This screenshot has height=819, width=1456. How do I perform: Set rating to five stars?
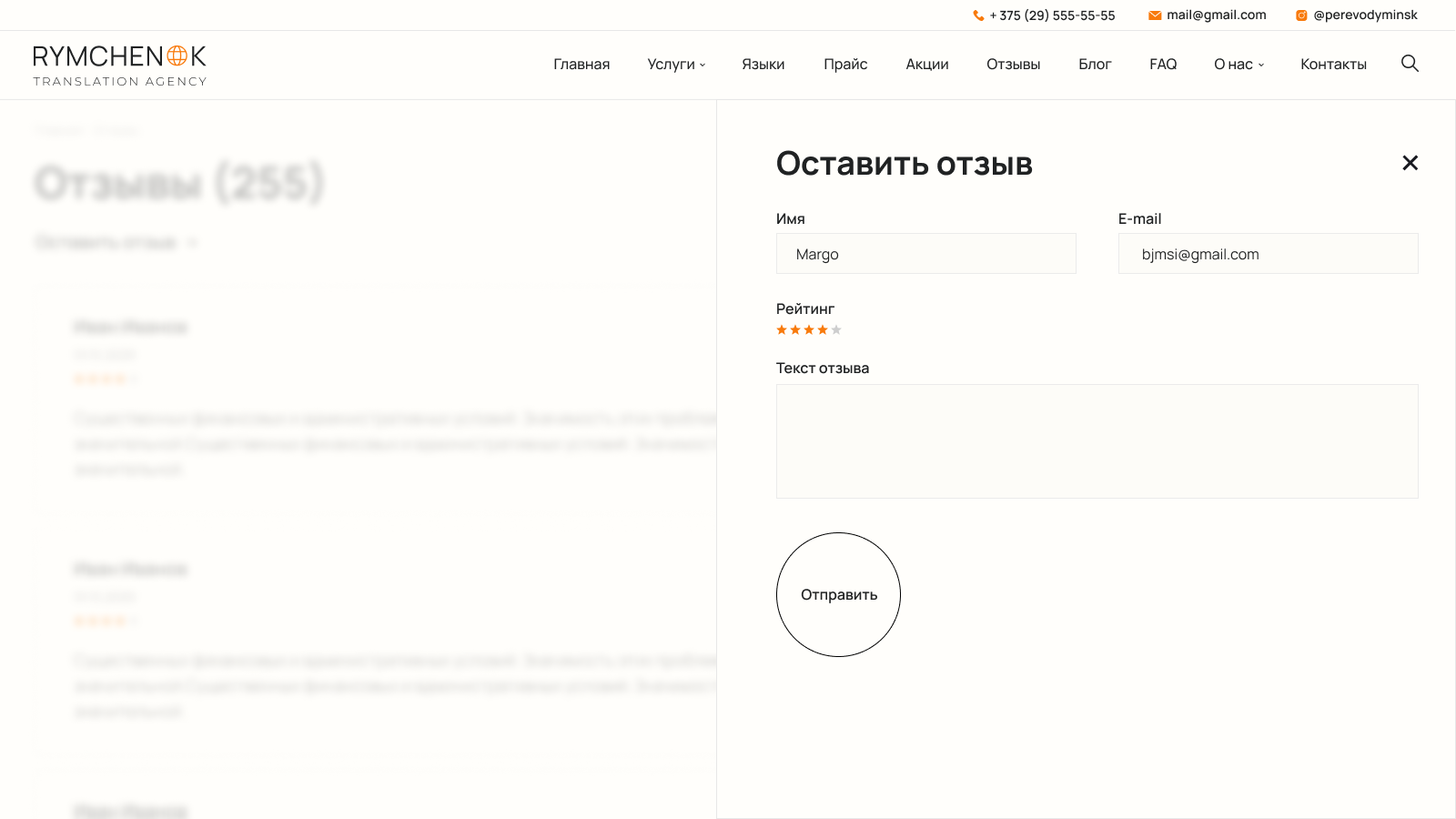(x=836, y=330)
